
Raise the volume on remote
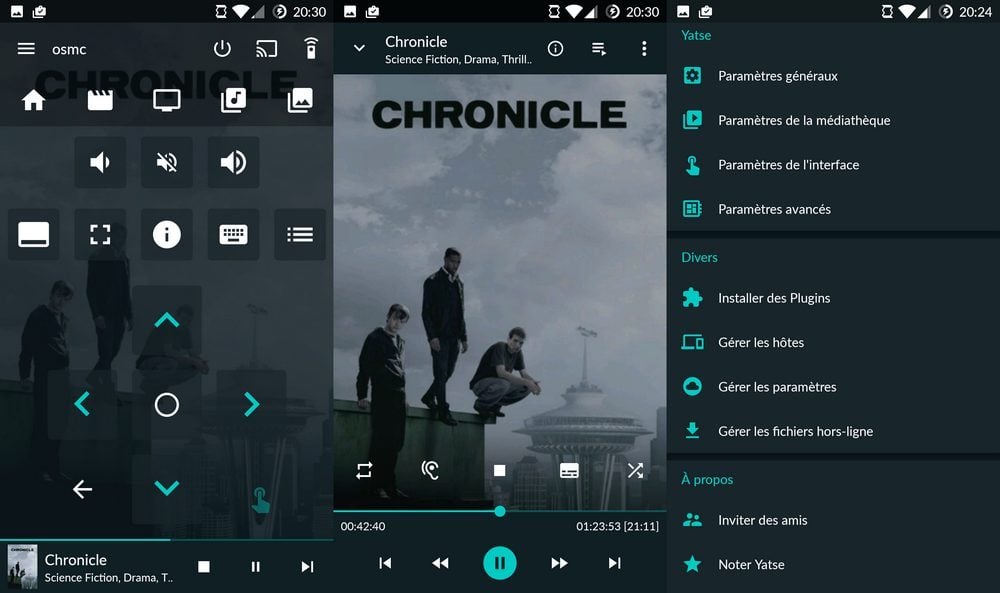pyautogui.click(x=233, y=162)
